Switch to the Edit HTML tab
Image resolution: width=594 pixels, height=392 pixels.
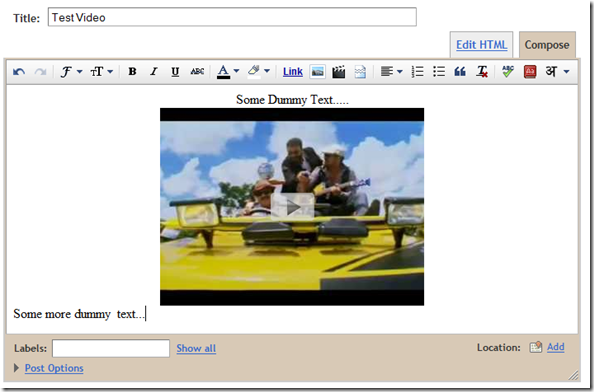481,45
